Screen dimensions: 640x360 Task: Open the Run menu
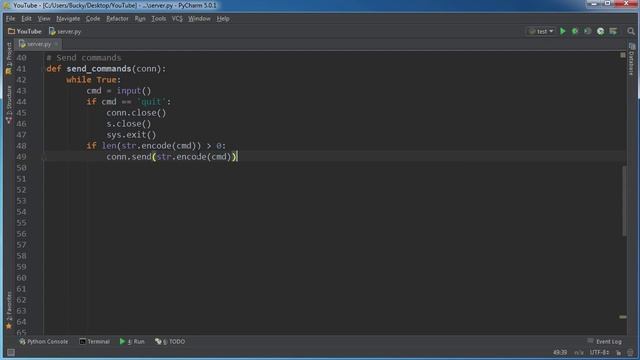(x=140, y=18)
